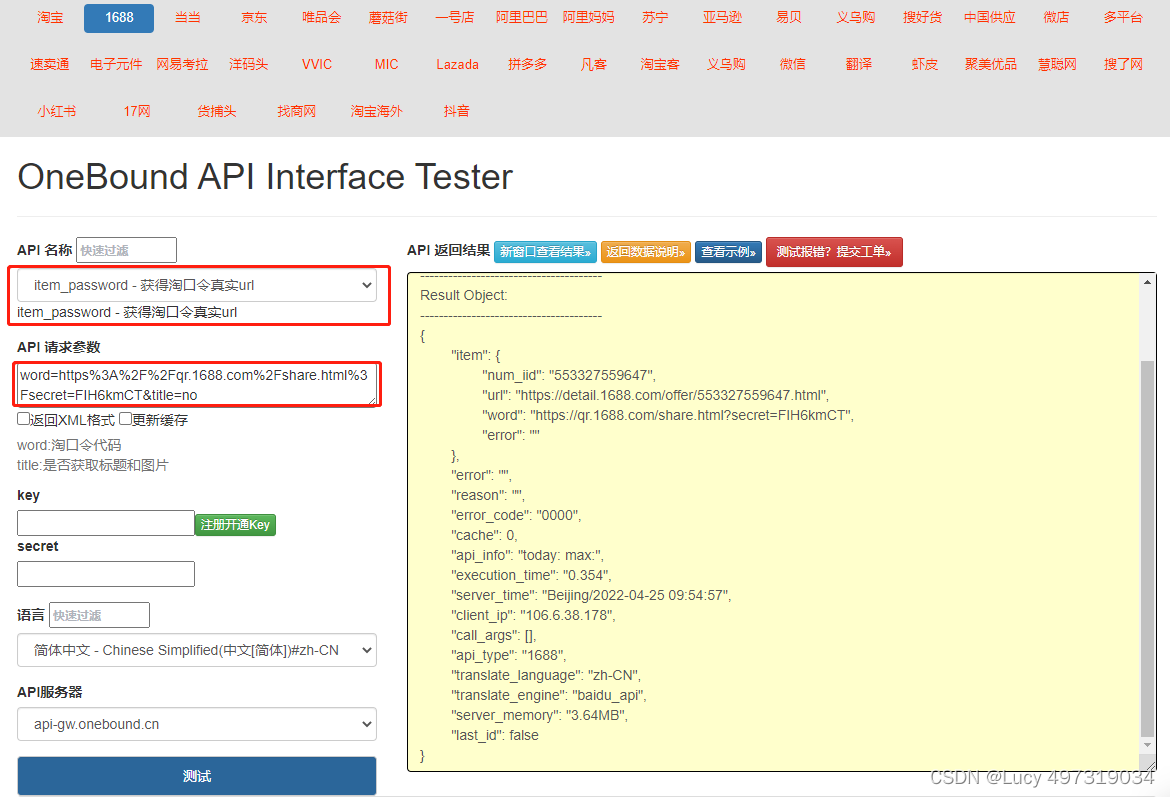Viewport: 1170px width, 797px height.
Task: Open the 货捕头 tab
Action: coord(216,111)
